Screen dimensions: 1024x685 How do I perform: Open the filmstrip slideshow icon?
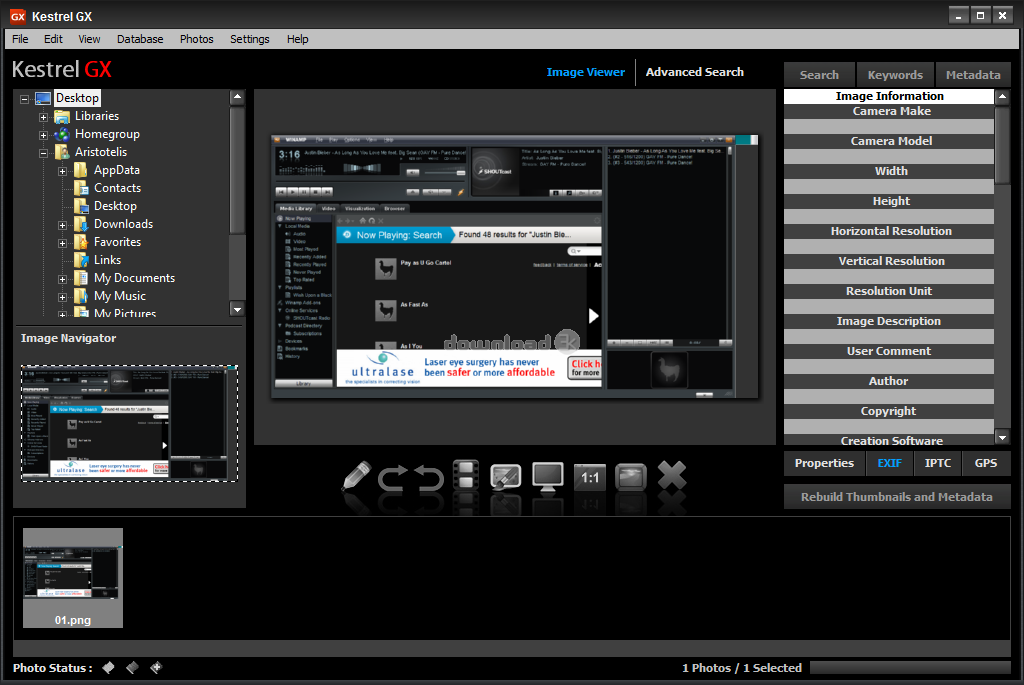[466, 476]
